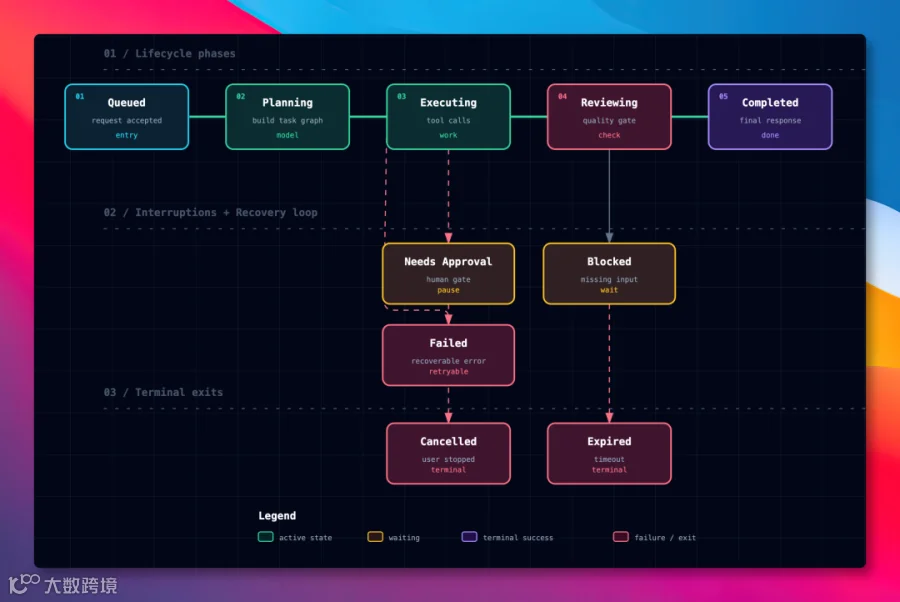Click the 01 / Lifecycle phases heading
900x602 pixels.
click(x=169, y=53)
